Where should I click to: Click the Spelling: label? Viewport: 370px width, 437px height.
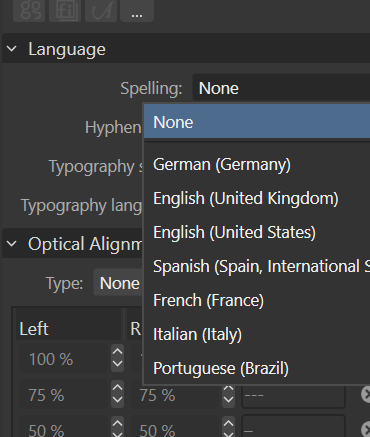click(151, 89)
